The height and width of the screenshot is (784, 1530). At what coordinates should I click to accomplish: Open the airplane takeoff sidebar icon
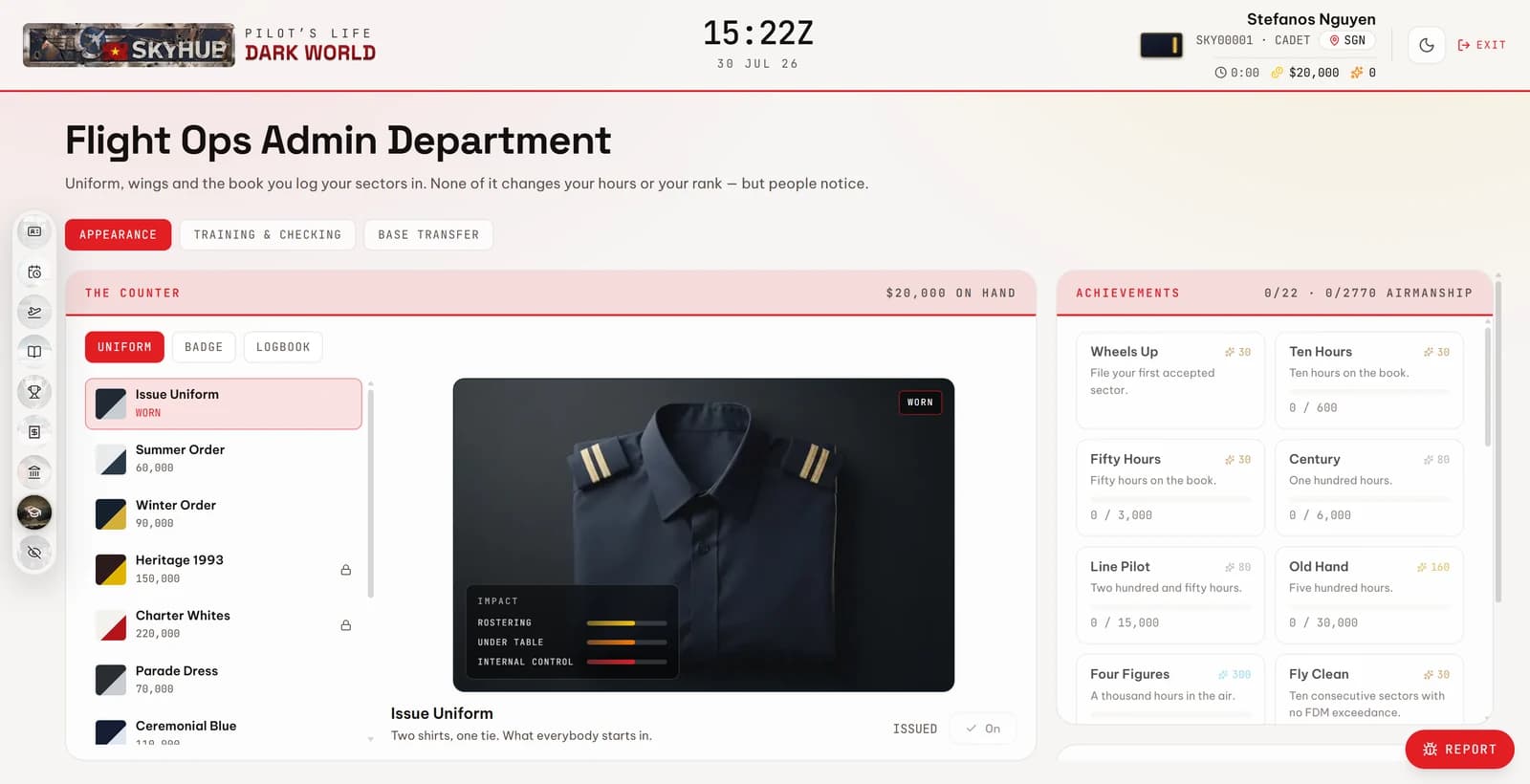(34, 312)
